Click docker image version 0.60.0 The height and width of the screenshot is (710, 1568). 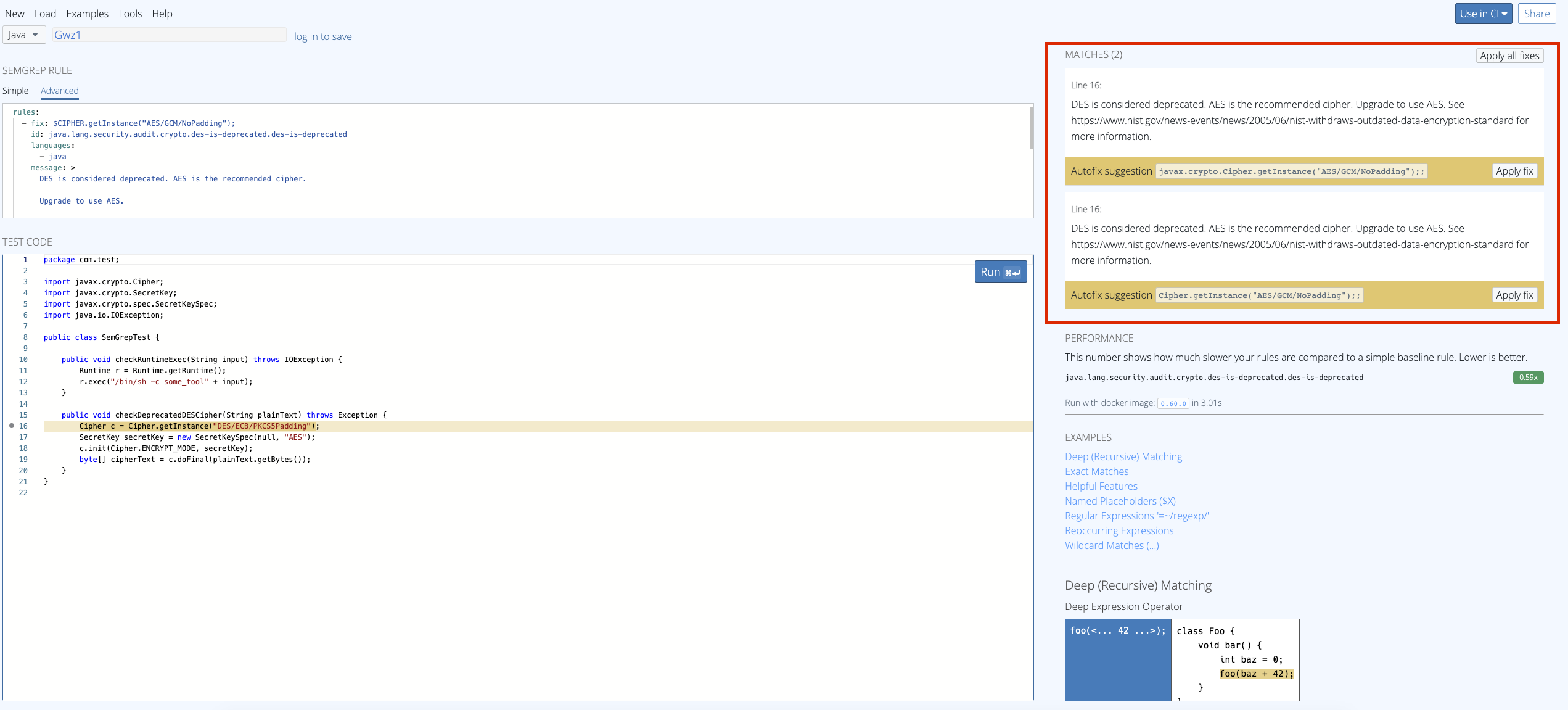click(1173, 403)
